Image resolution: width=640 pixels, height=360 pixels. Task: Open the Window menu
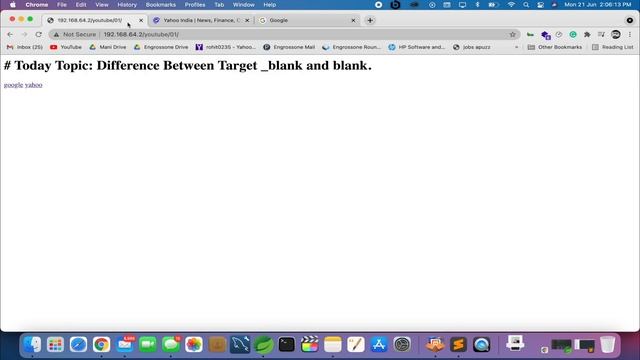tap(244, 5)
